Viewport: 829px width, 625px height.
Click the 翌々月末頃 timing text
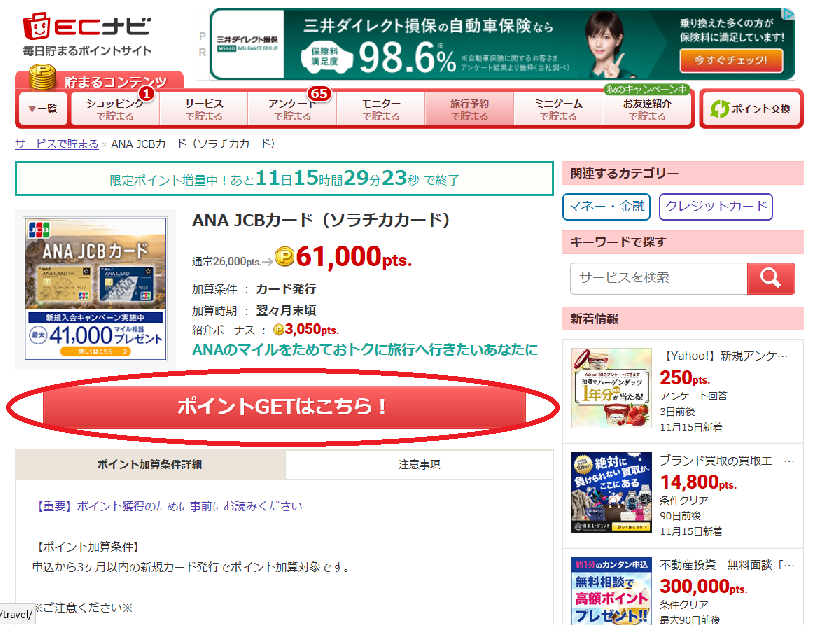tap(285, 310)
